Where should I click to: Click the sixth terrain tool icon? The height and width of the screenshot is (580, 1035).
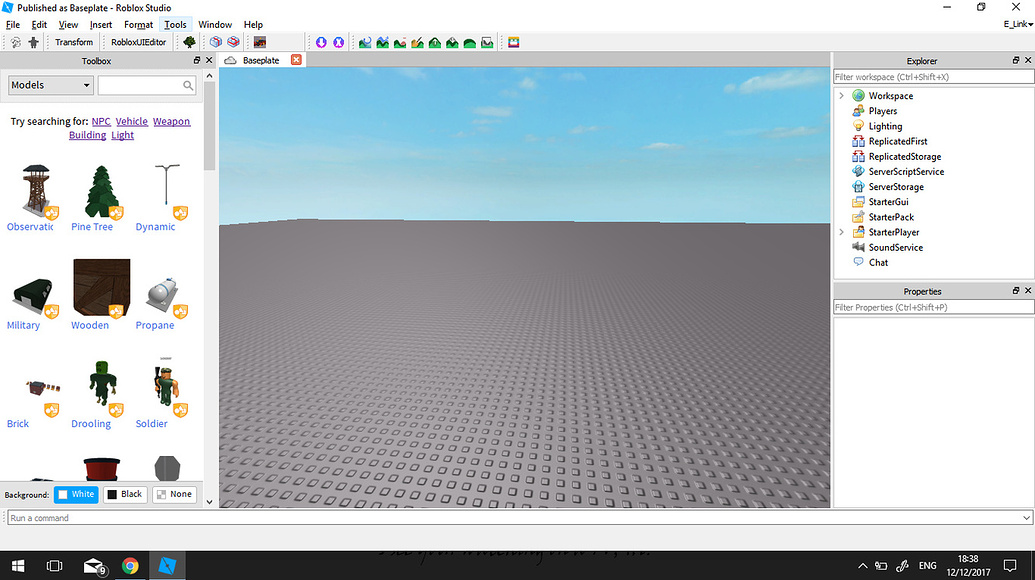pos(452,42)
